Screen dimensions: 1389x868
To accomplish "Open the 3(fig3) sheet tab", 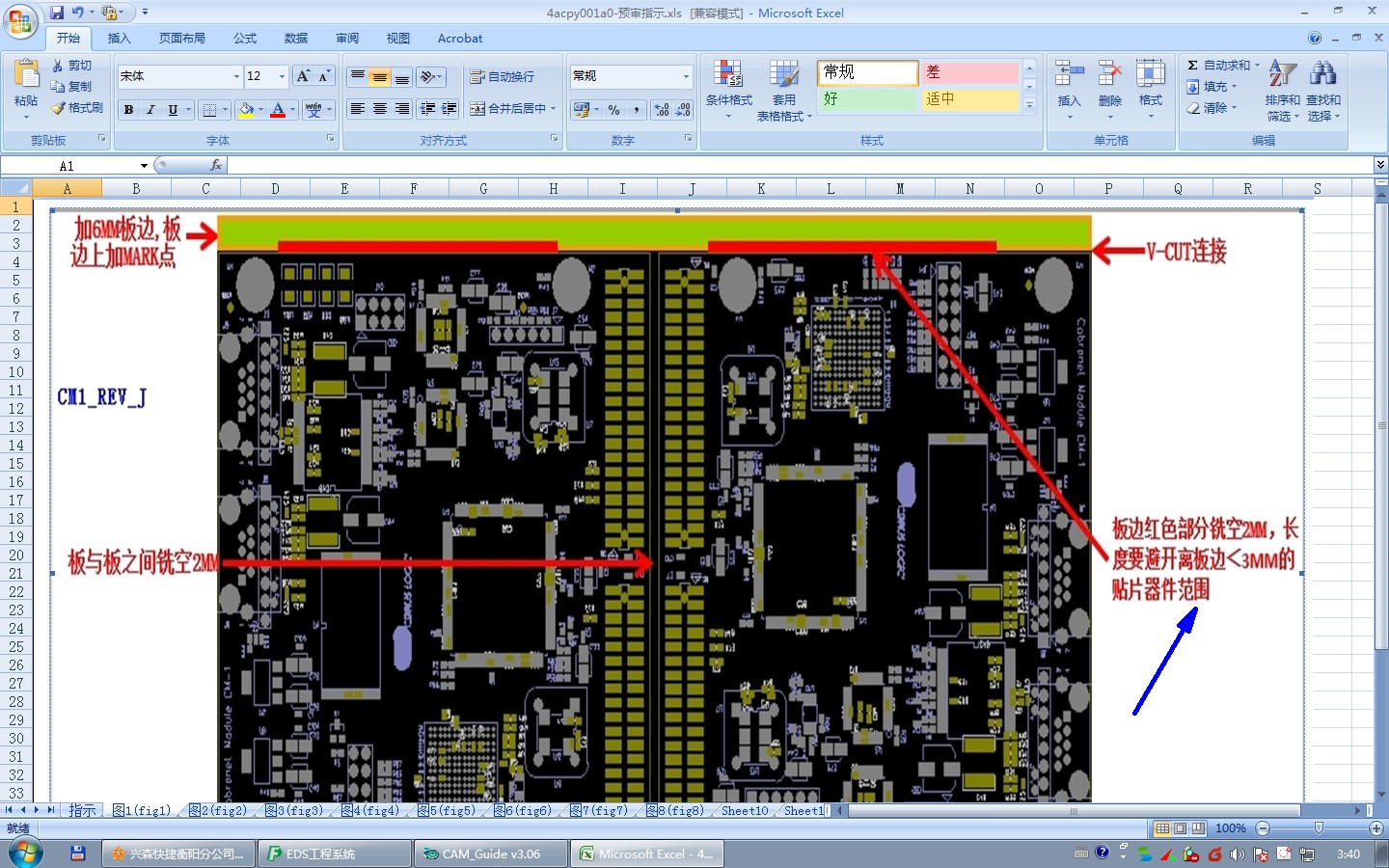I will [294, 811].
